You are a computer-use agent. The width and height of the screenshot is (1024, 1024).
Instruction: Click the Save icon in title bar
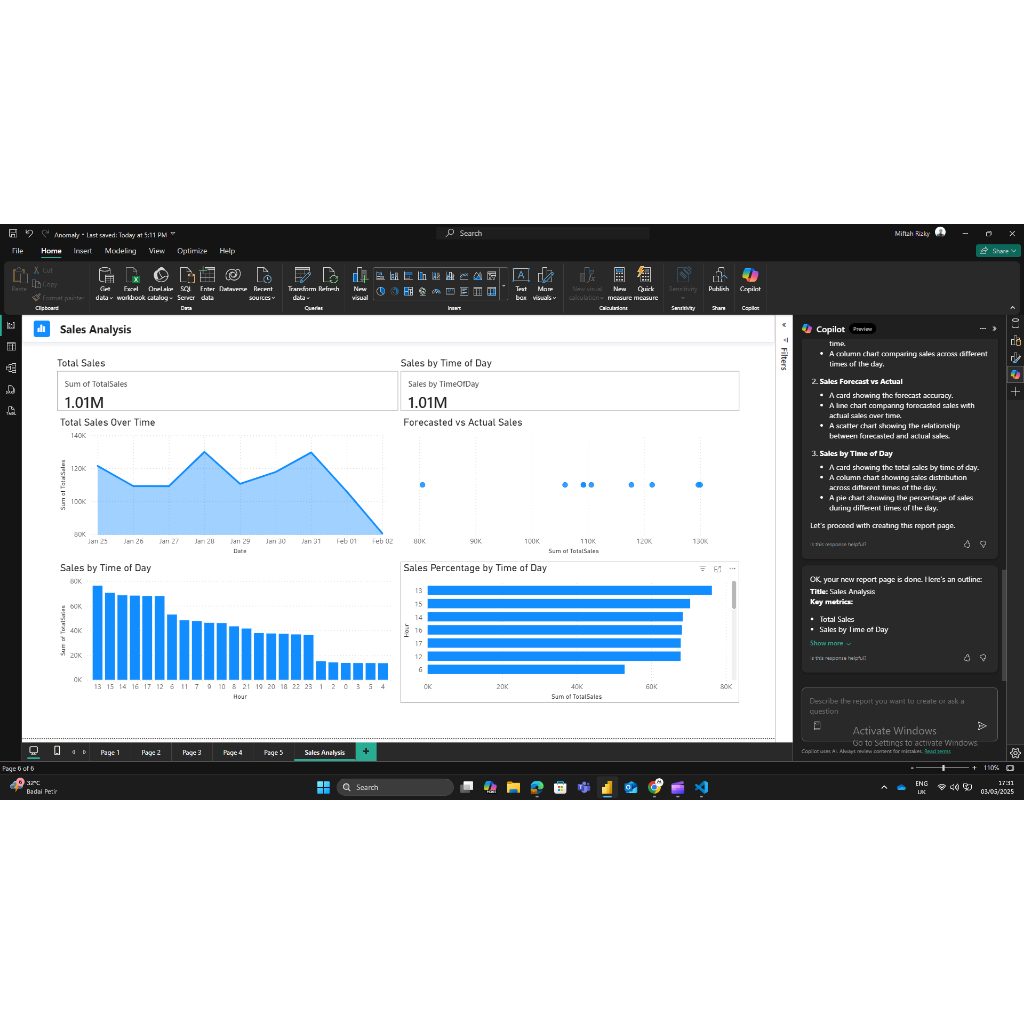point(12,233)
